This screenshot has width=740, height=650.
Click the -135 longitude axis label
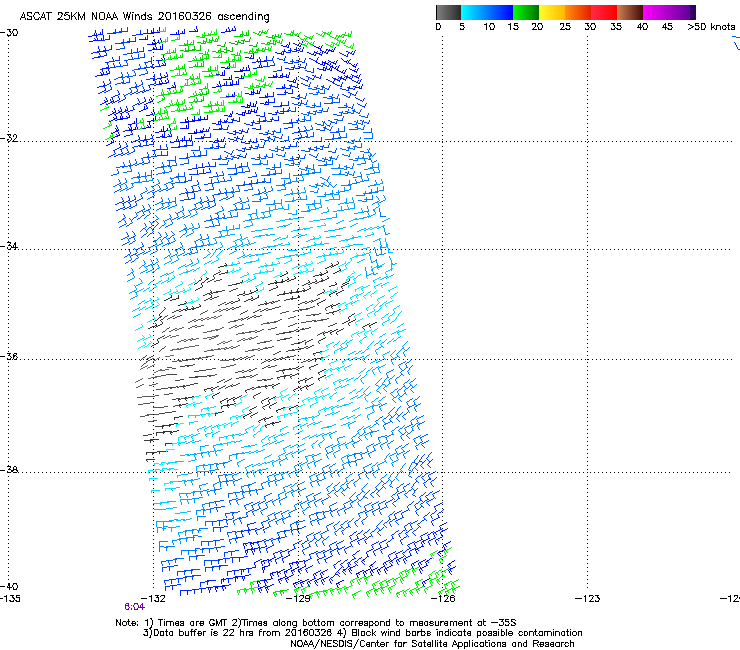click(x=10, y=599)
